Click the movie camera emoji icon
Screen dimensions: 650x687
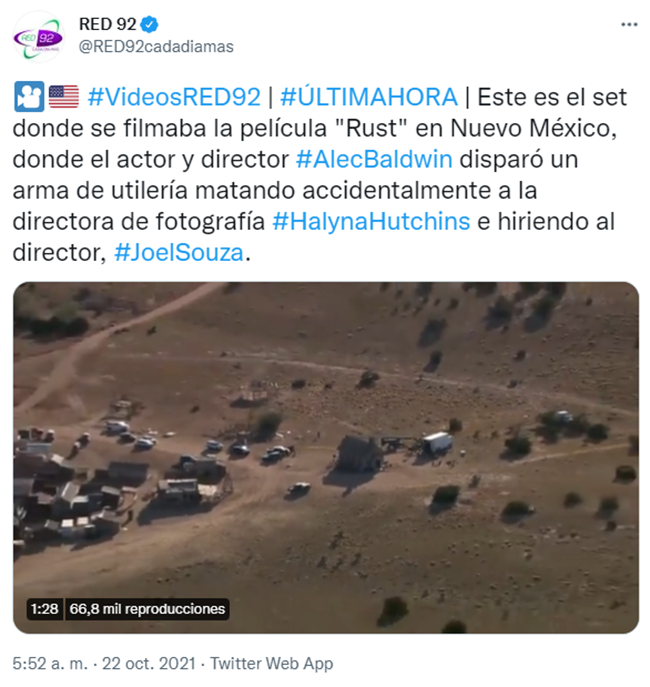coord(29,97)
